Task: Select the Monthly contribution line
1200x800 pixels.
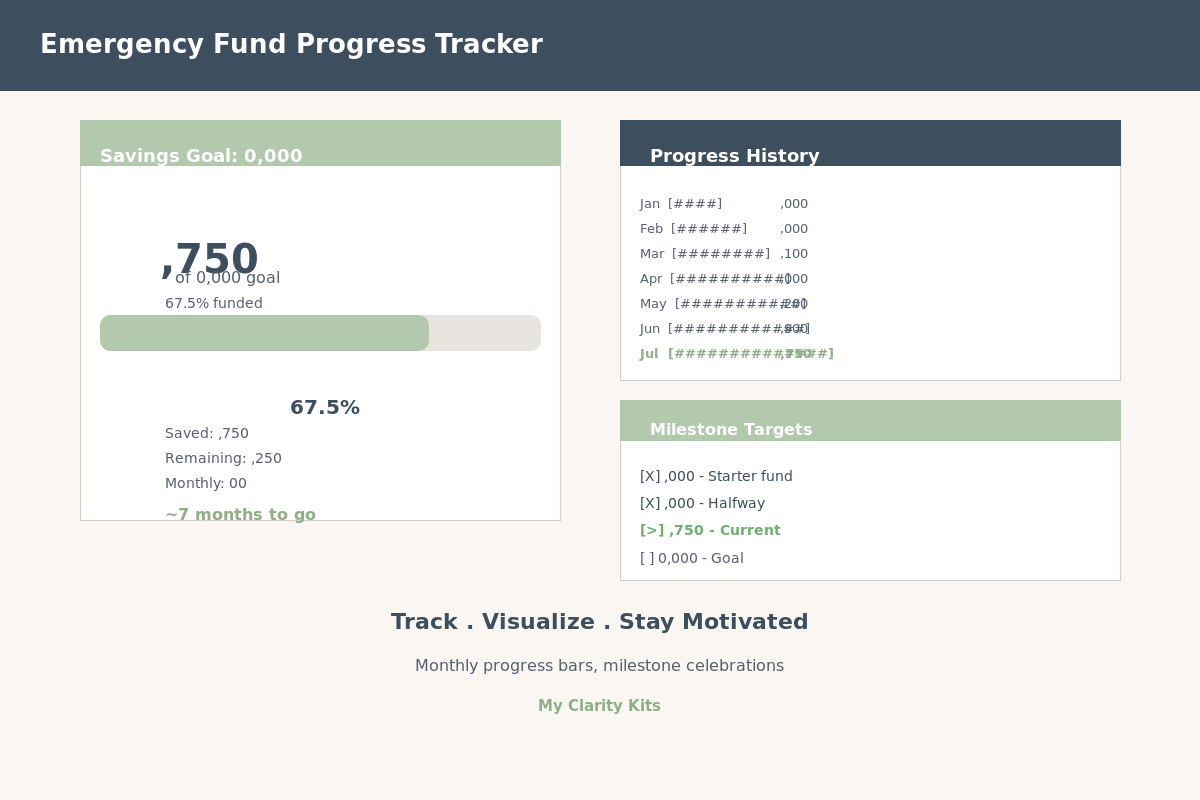Action: tap(206, 484)
